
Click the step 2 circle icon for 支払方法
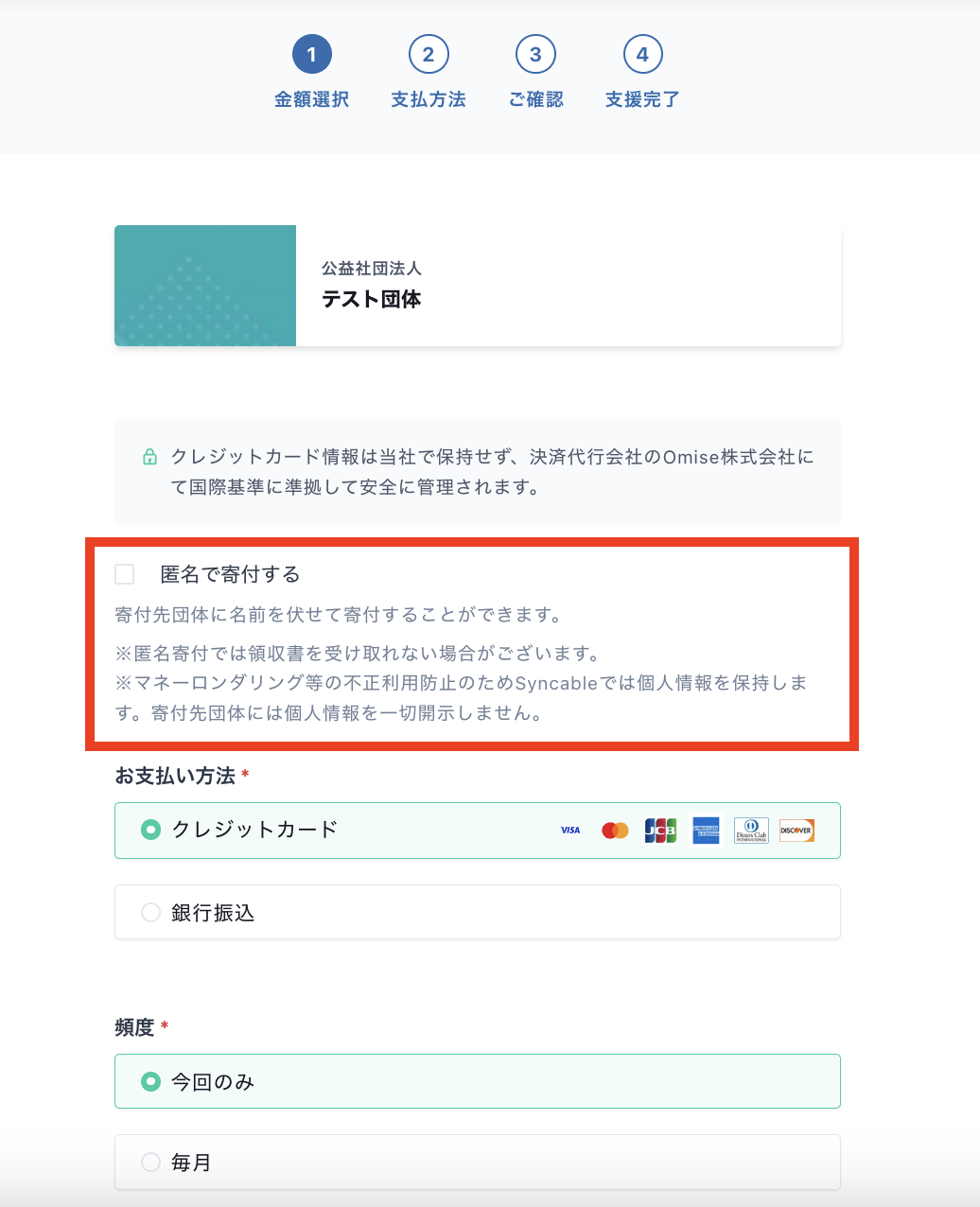pos(429,54)
